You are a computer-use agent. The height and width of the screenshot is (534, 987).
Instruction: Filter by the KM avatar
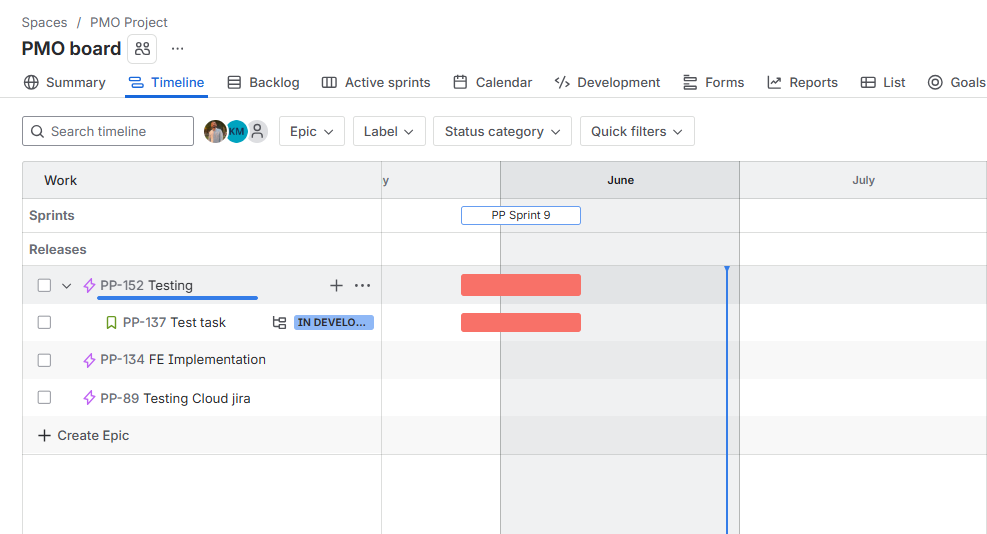[236, 131]
